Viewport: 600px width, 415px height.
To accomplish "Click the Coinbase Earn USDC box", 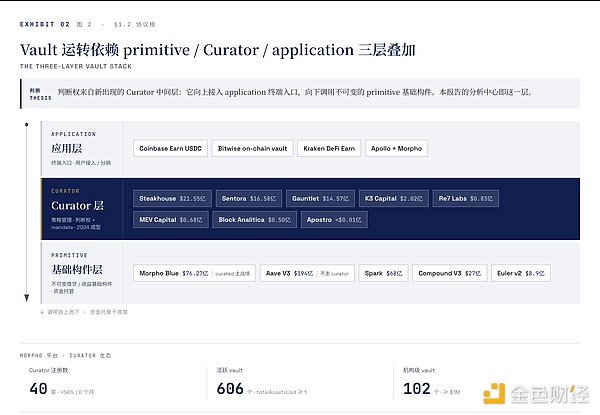I will click(170, 148).
